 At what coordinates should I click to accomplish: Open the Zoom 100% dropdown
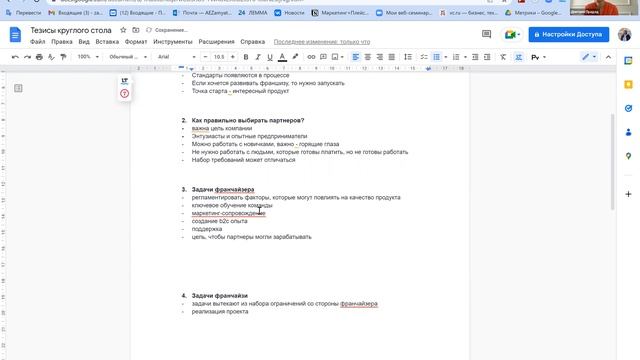click(88, 57)
